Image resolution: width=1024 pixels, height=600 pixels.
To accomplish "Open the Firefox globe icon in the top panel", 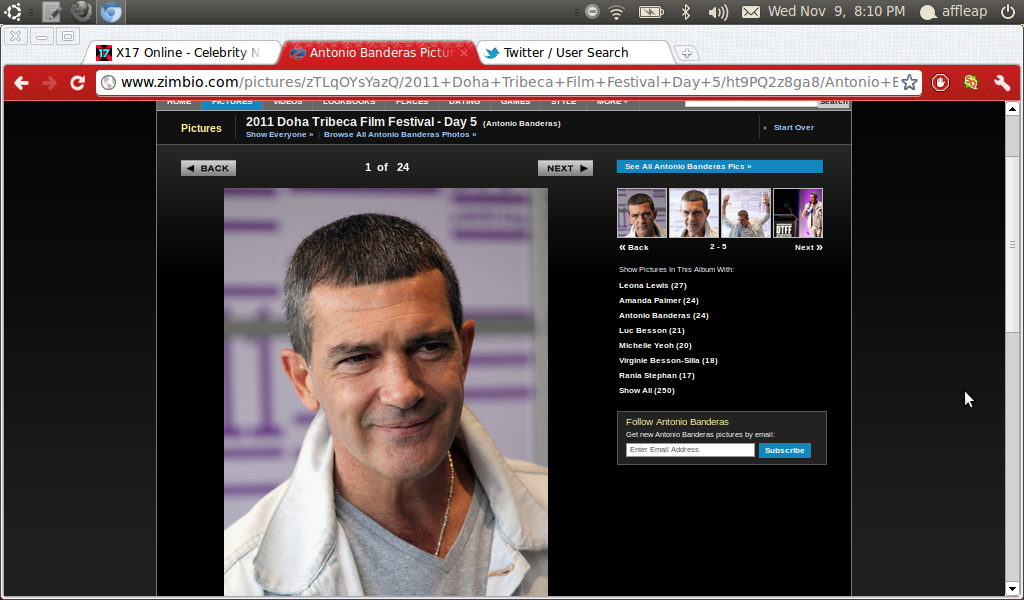I will pyautogui.click(x=81, y=12).
